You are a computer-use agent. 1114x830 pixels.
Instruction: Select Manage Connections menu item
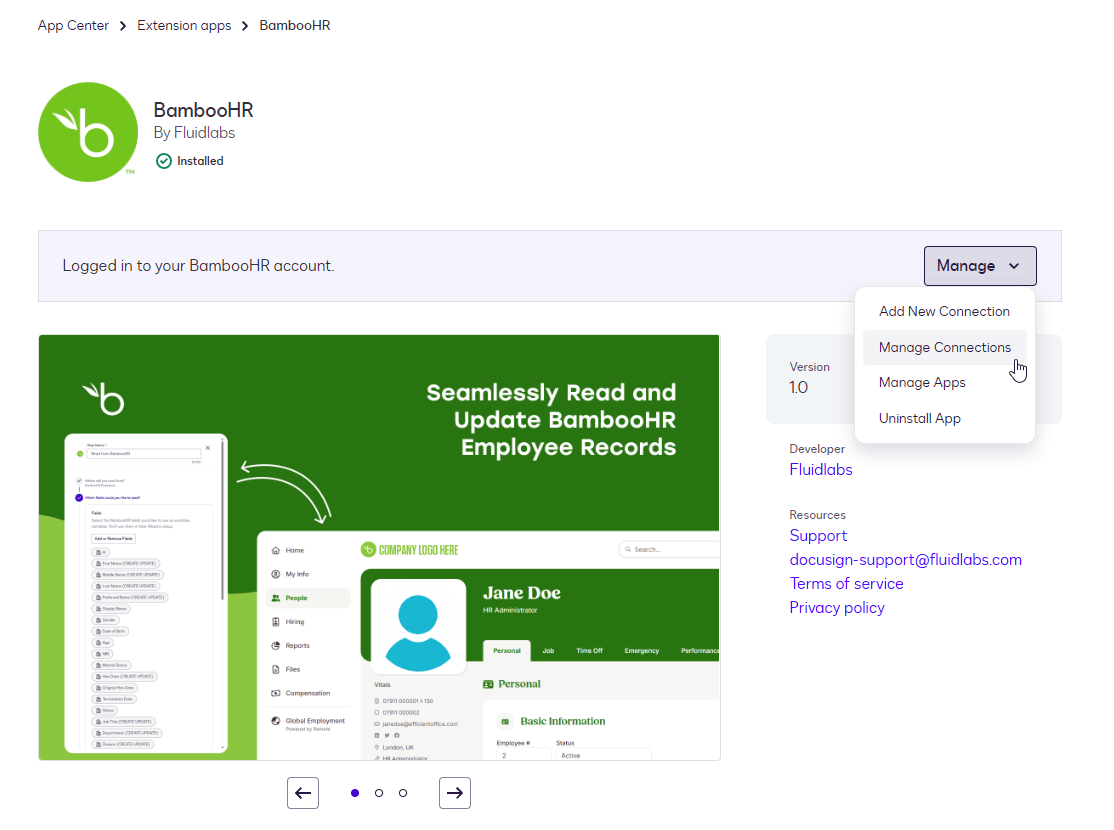[944, 347]
